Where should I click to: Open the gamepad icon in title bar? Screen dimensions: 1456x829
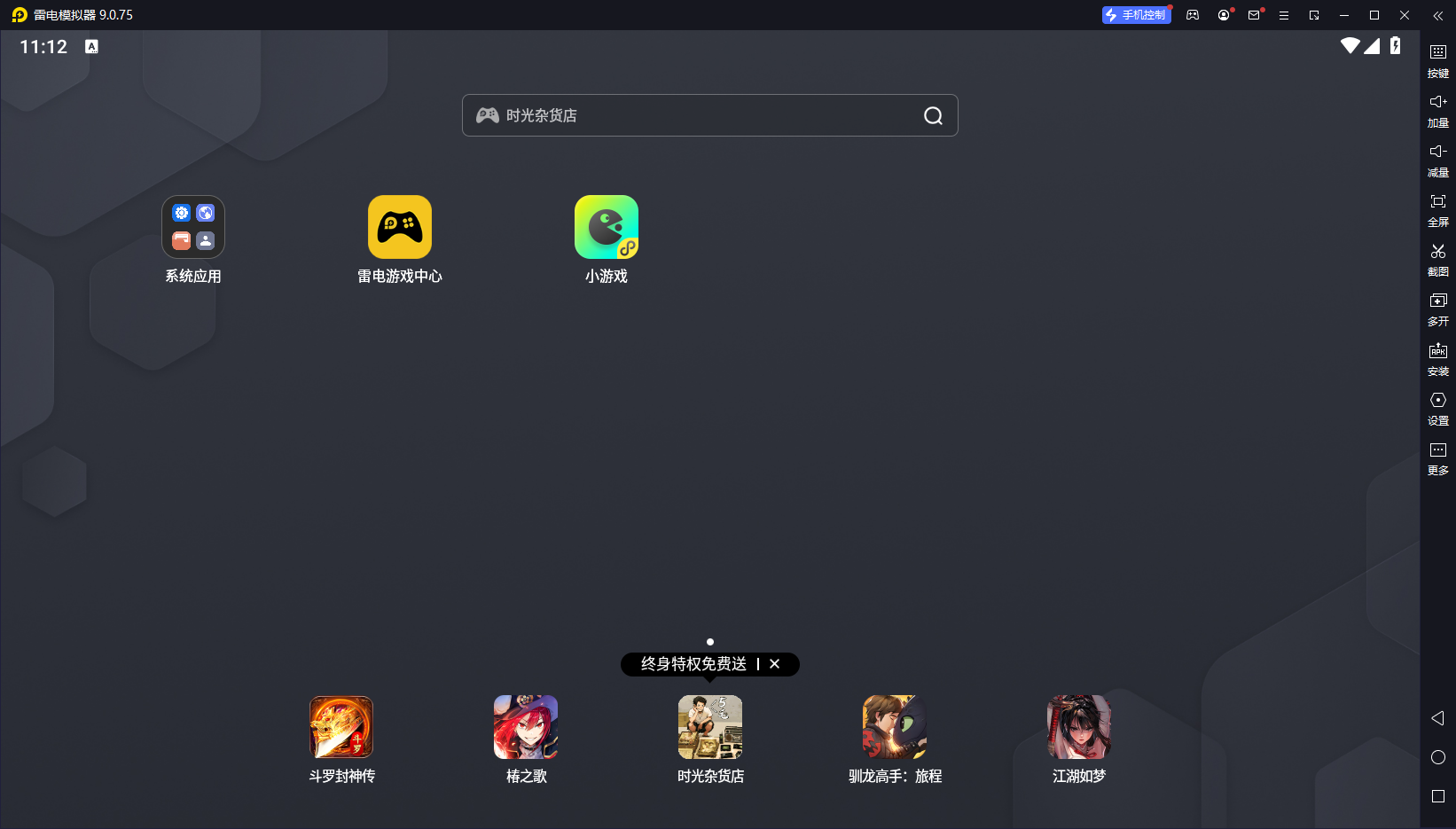point(1193,15)
